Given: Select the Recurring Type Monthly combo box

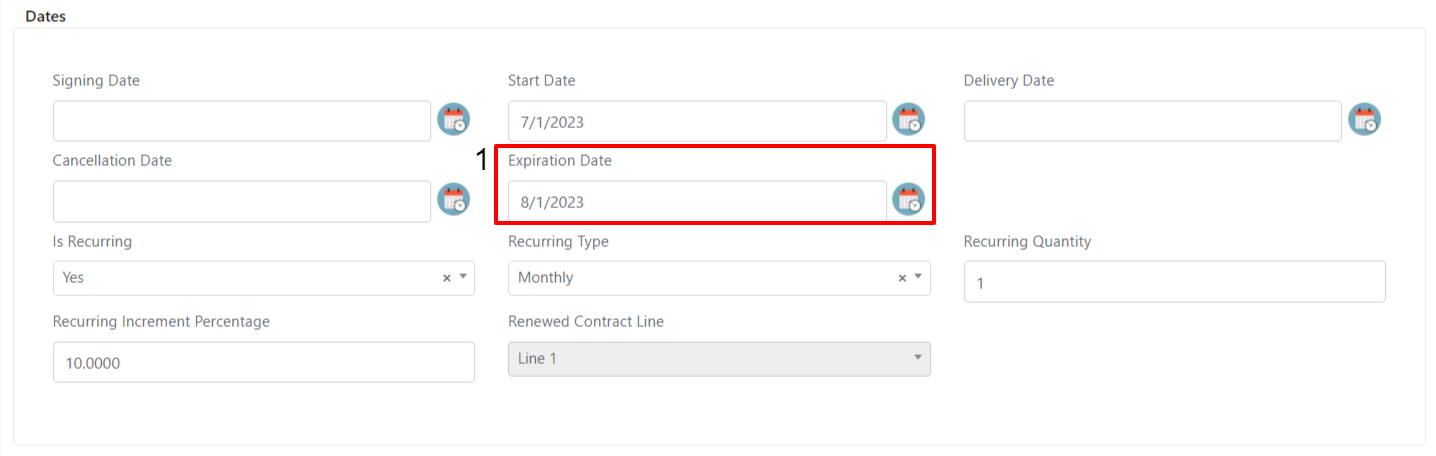Looking at the screenshot, I should pyautogui.click(x=719, y=278).
